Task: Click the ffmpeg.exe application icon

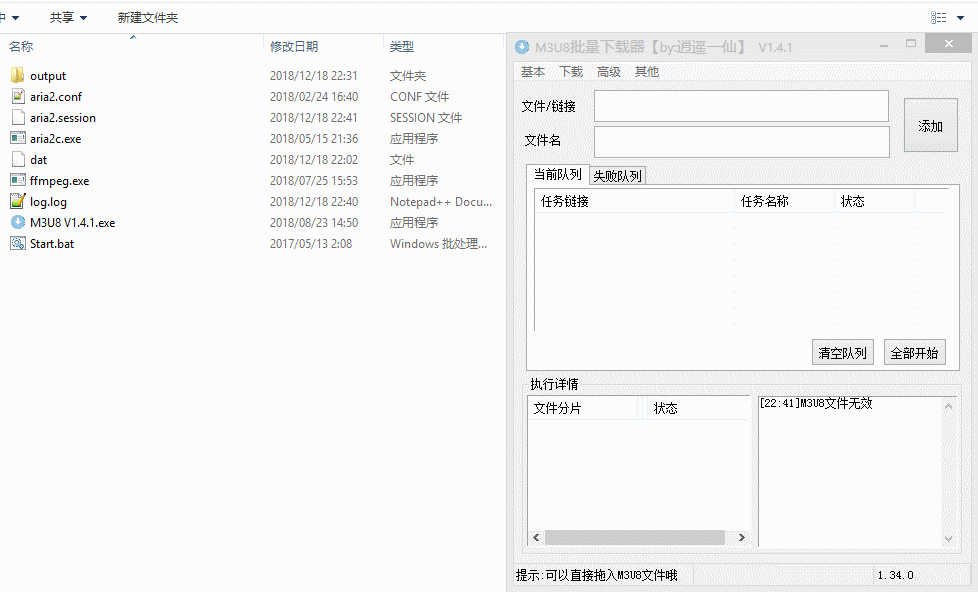Action: pos(18,180)
